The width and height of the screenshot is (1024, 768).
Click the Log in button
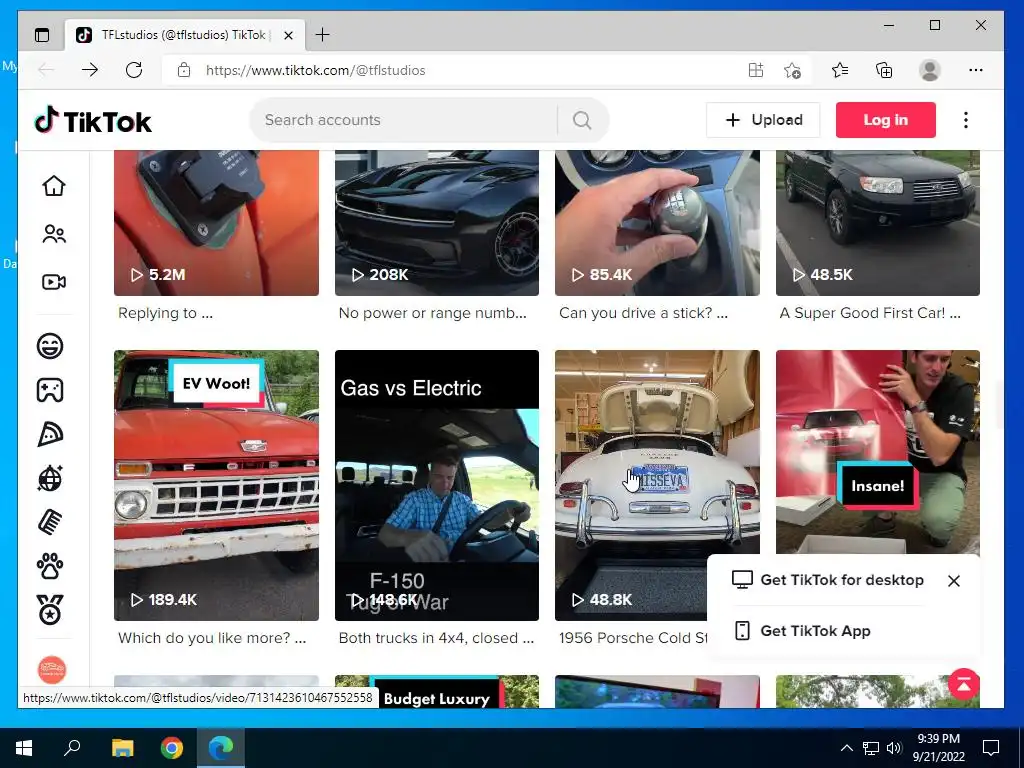886,120
